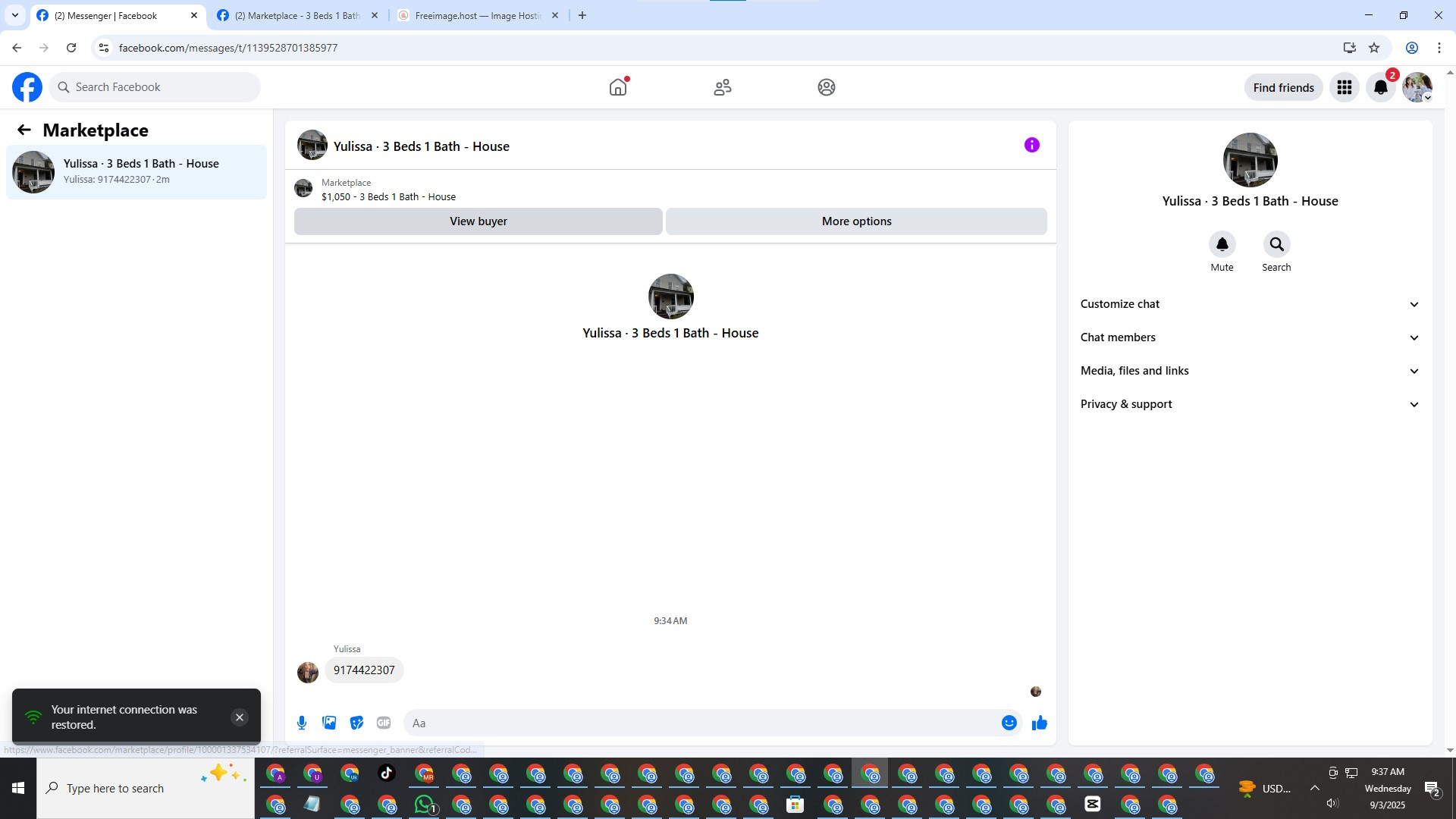Screen dimensions: 1456x819
Task: Open the Chrome profile icon
Action: (1412, 48)
